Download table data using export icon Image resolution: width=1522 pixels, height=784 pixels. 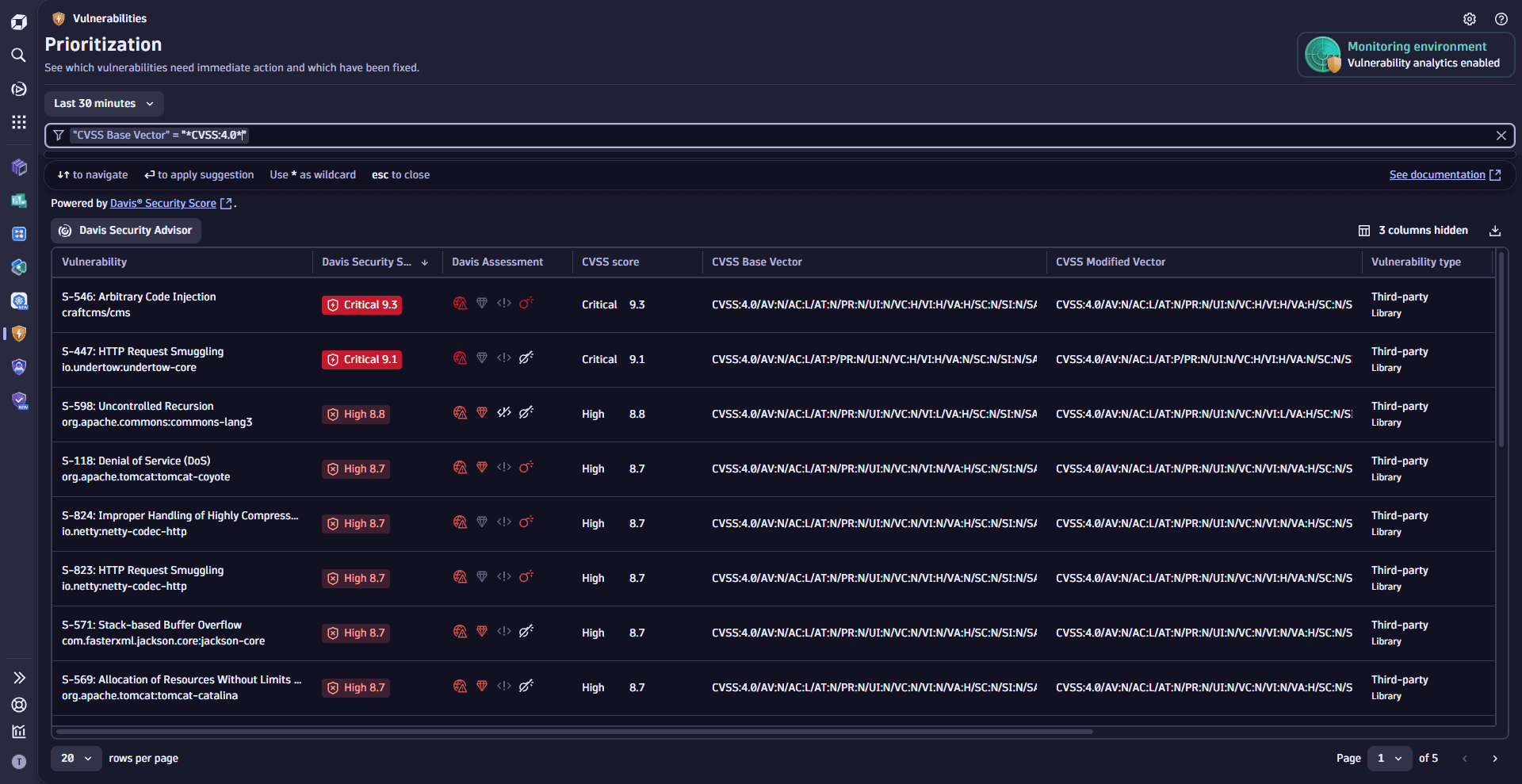click(x=1494, y=231)
